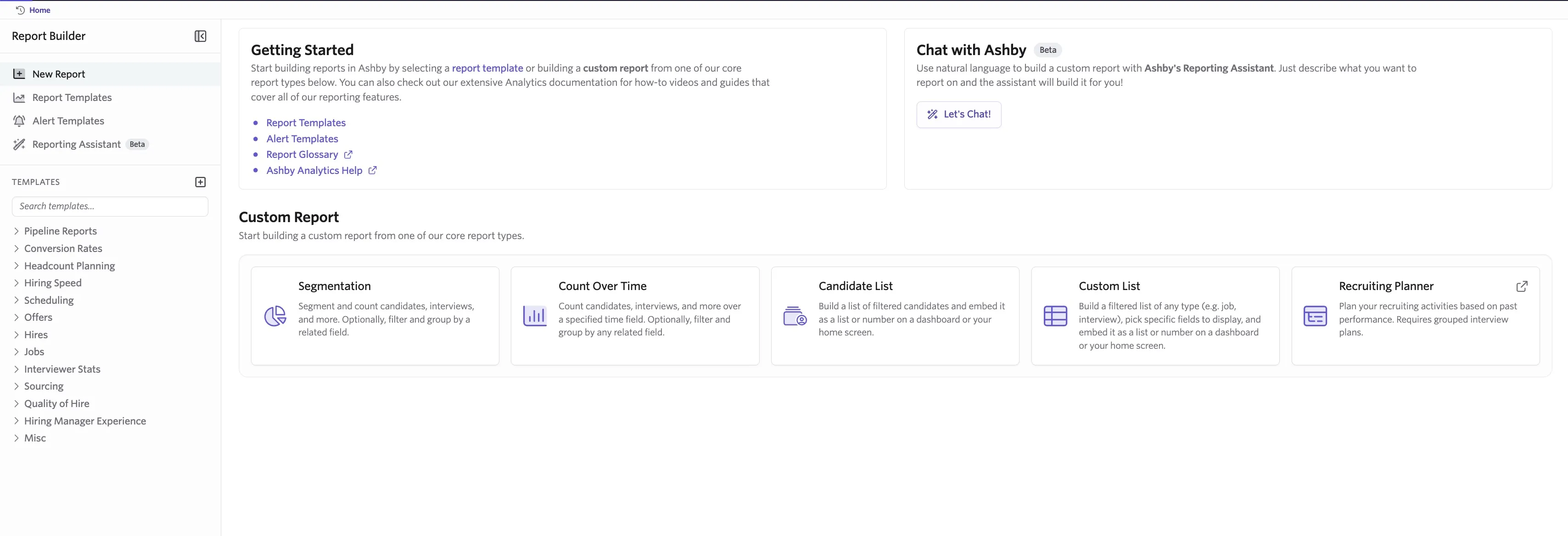This screenshot has height=536, width=1568.
Task: Go to the Home breadcrumb
Action: pos(39,10)
